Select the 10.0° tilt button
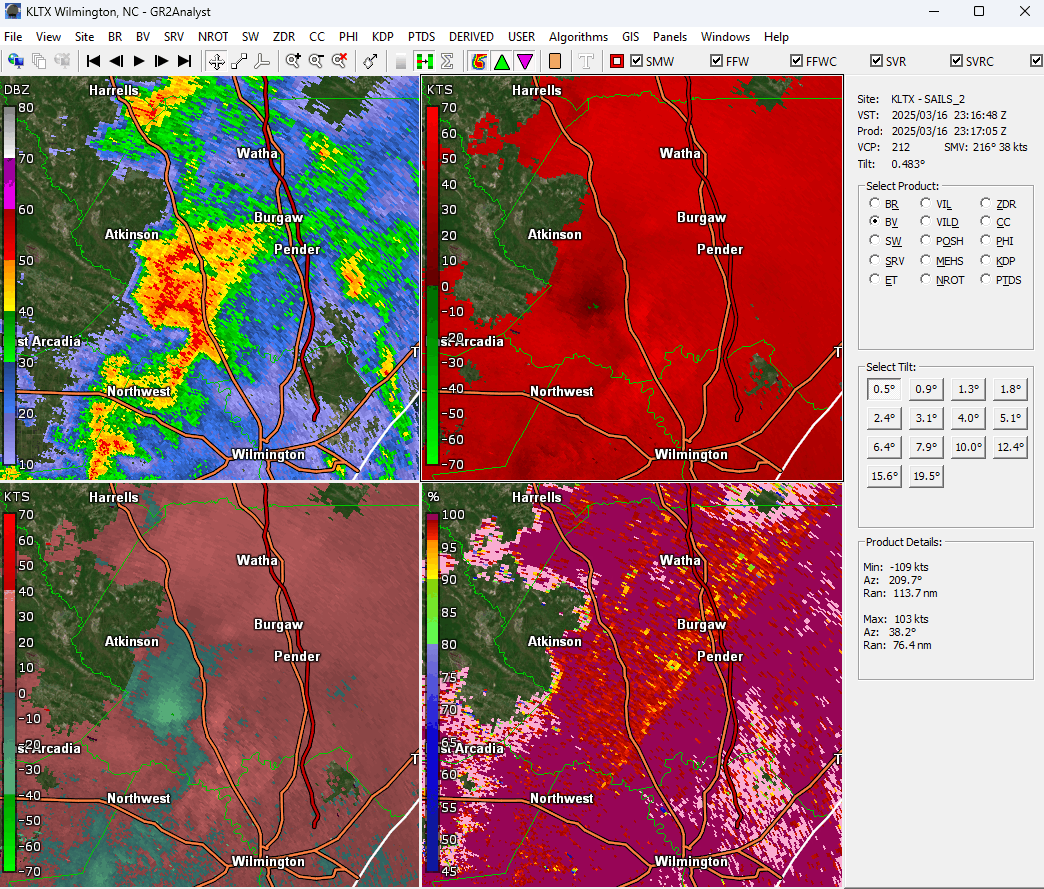 coord(968,447)
